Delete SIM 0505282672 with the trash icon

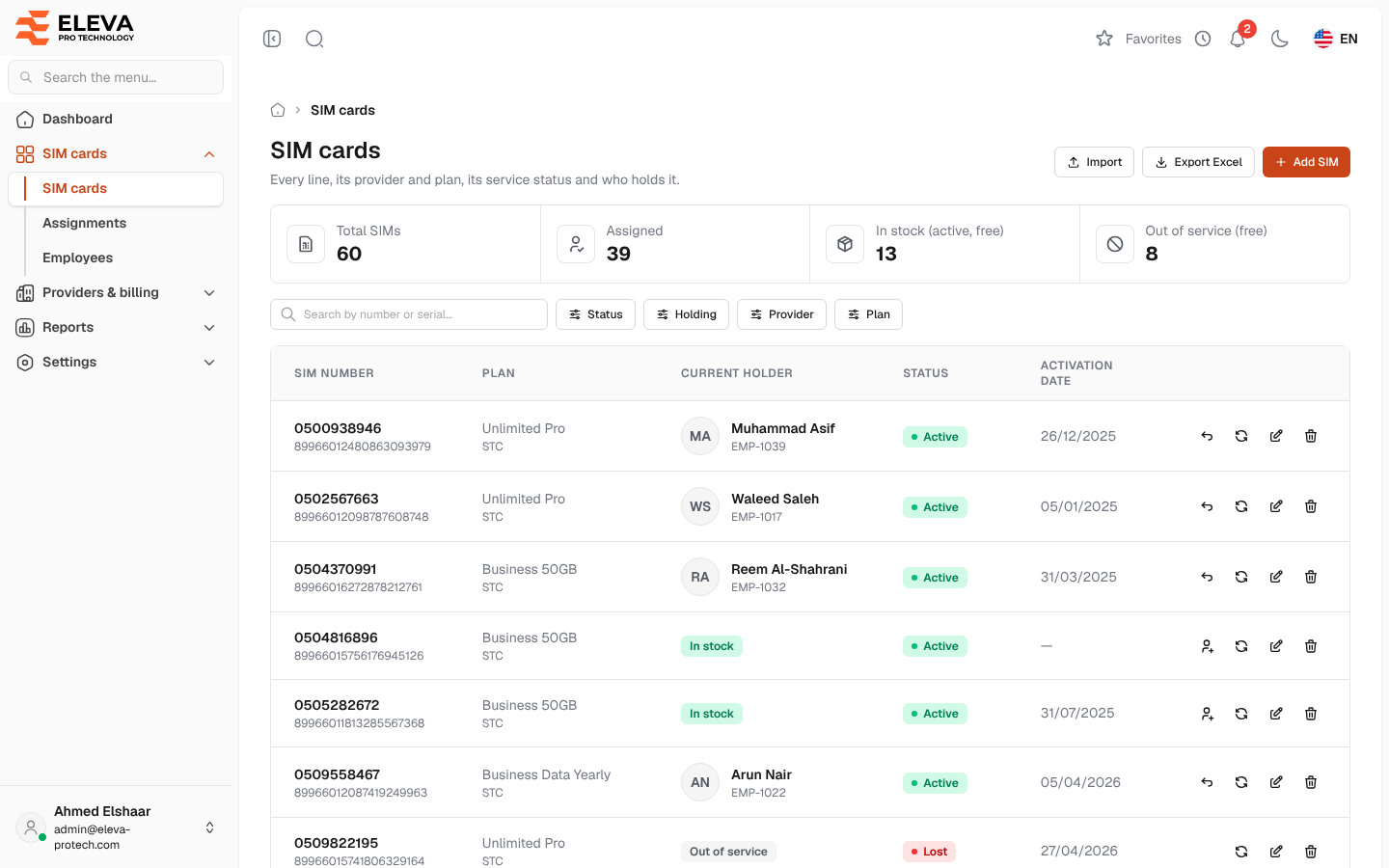[1311, 714]
